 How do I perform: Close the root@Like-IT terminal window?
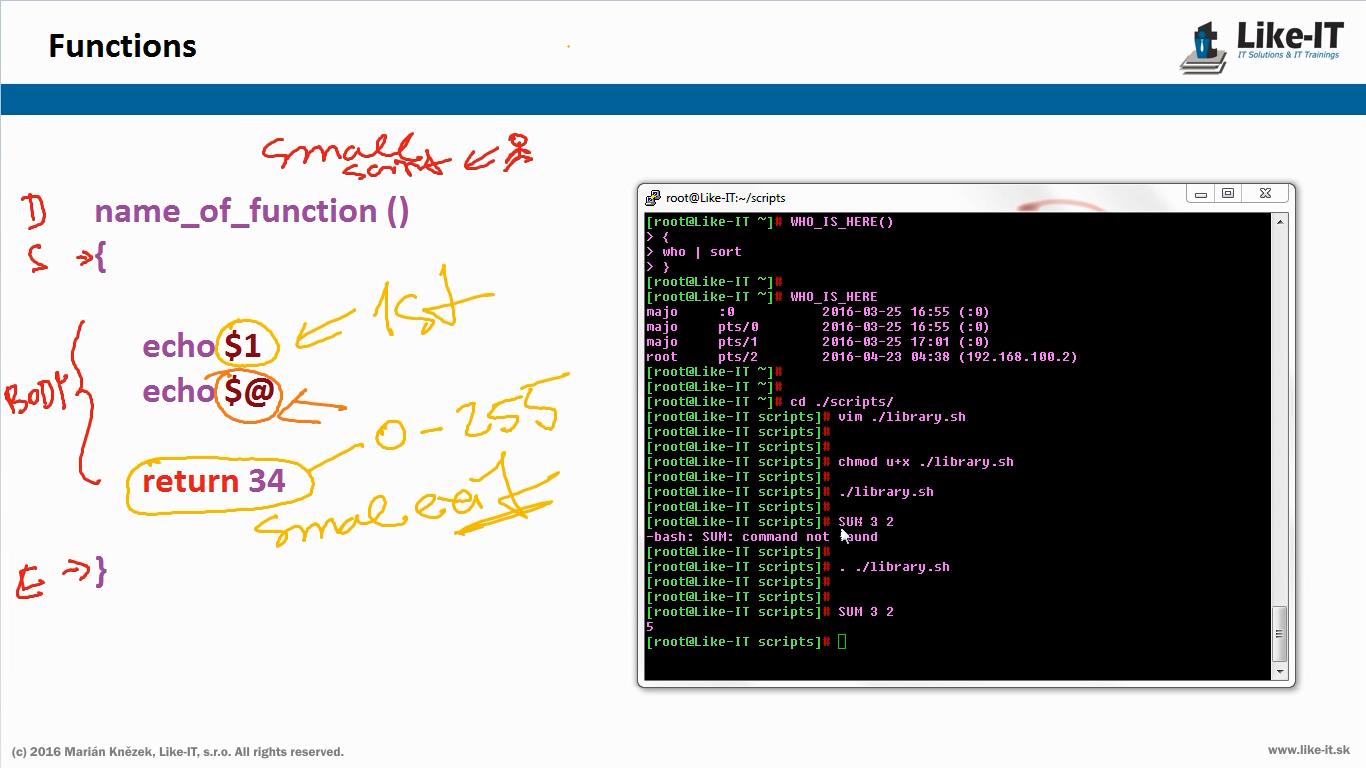1265,194
